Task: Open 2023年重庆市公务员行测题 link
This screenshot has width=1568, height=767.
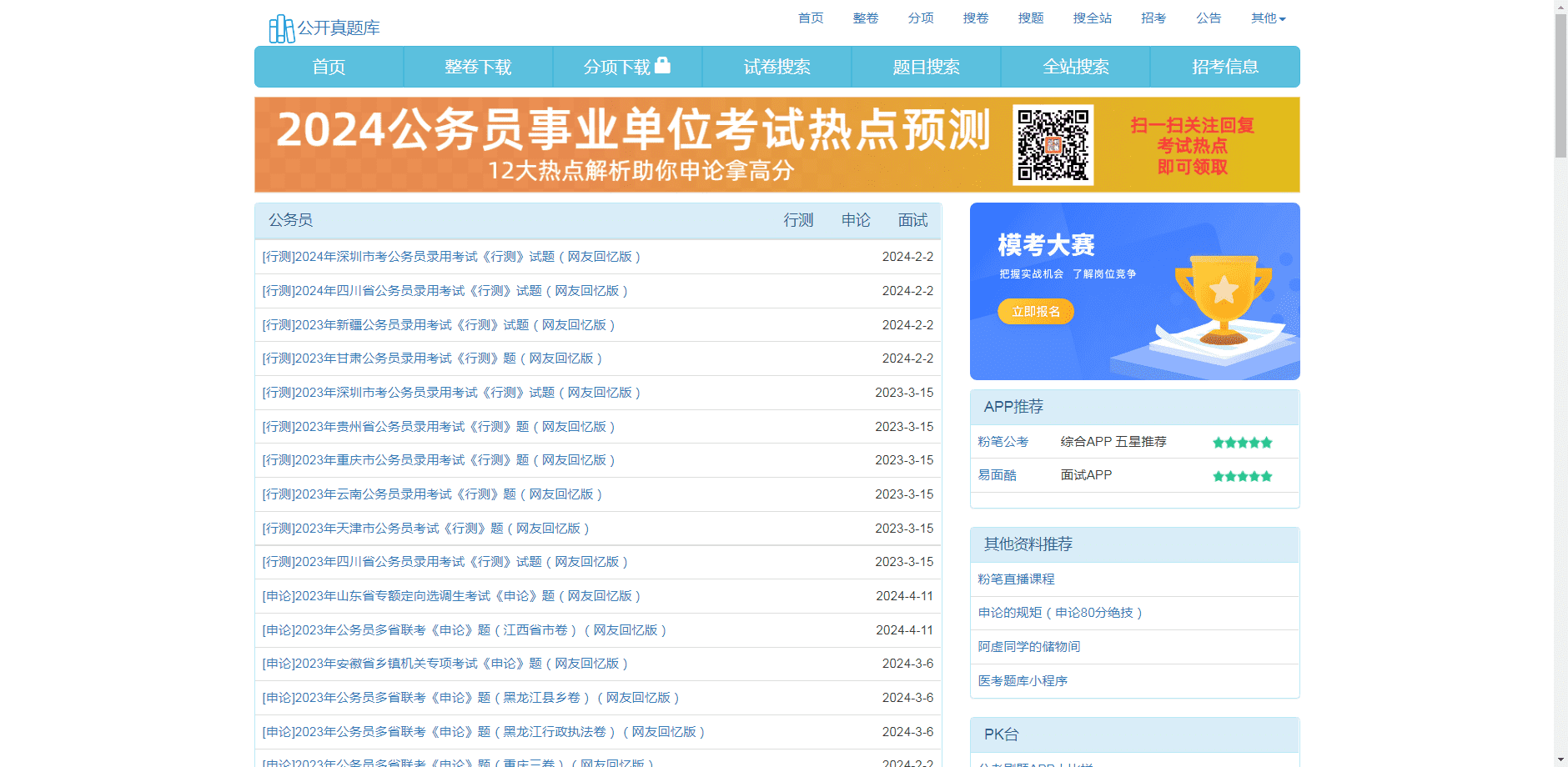Action: (439, 460)
